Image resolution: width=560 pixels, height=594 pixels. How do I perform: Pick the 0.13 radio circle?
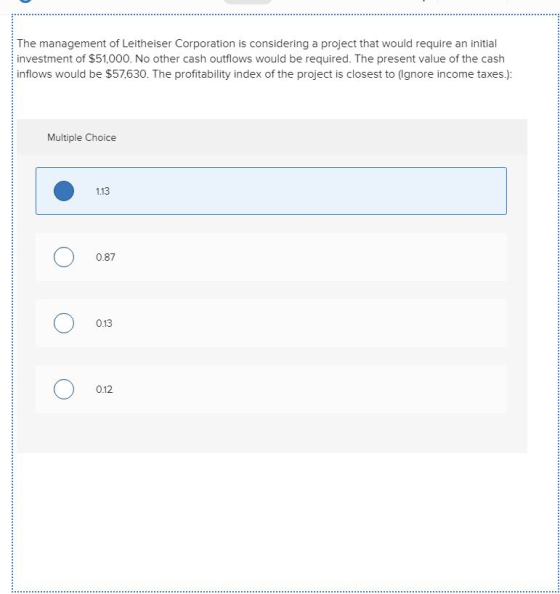[64, 323]
